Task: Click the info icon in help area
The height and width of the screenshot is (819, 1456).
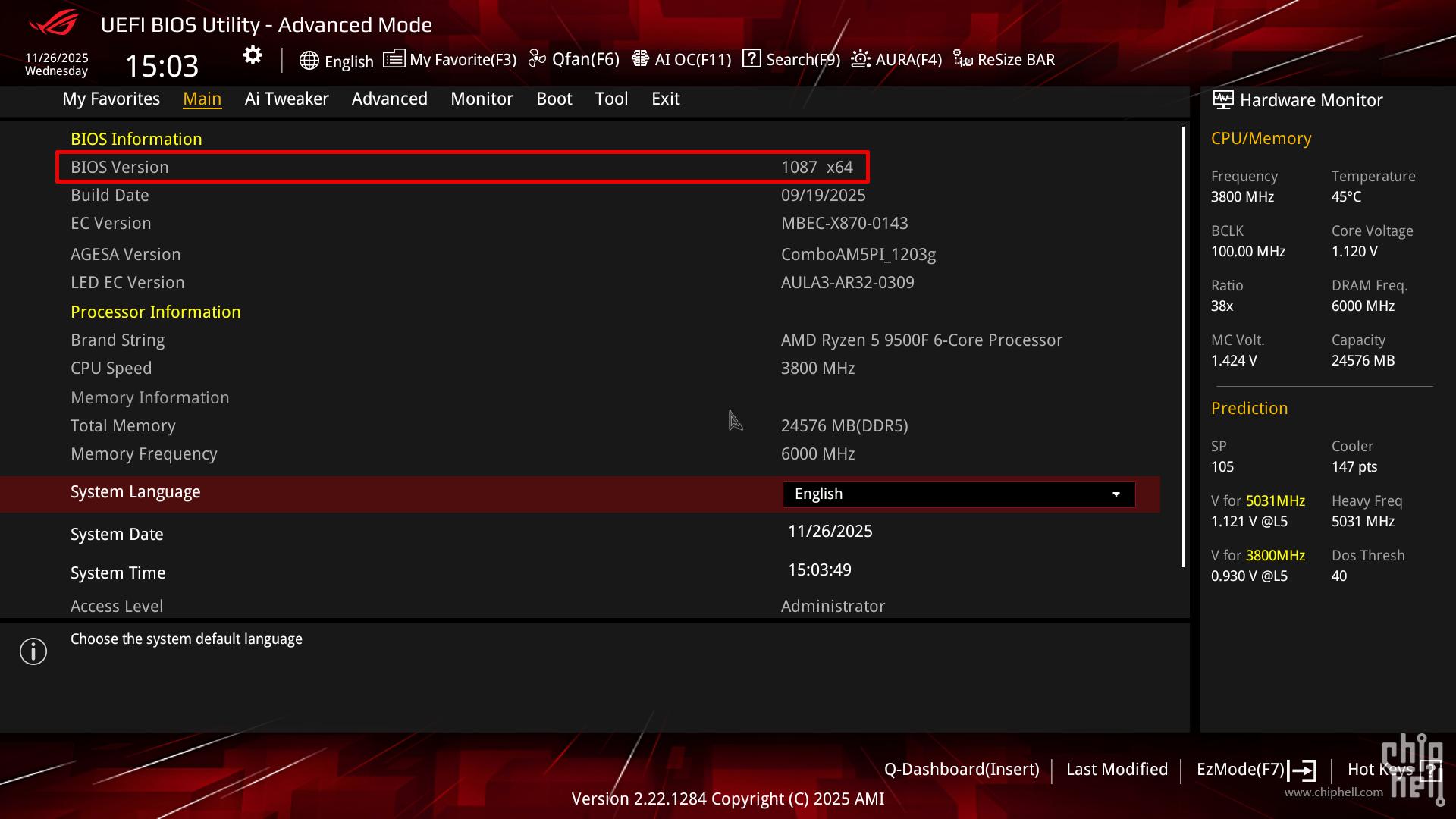Action: 33,651
